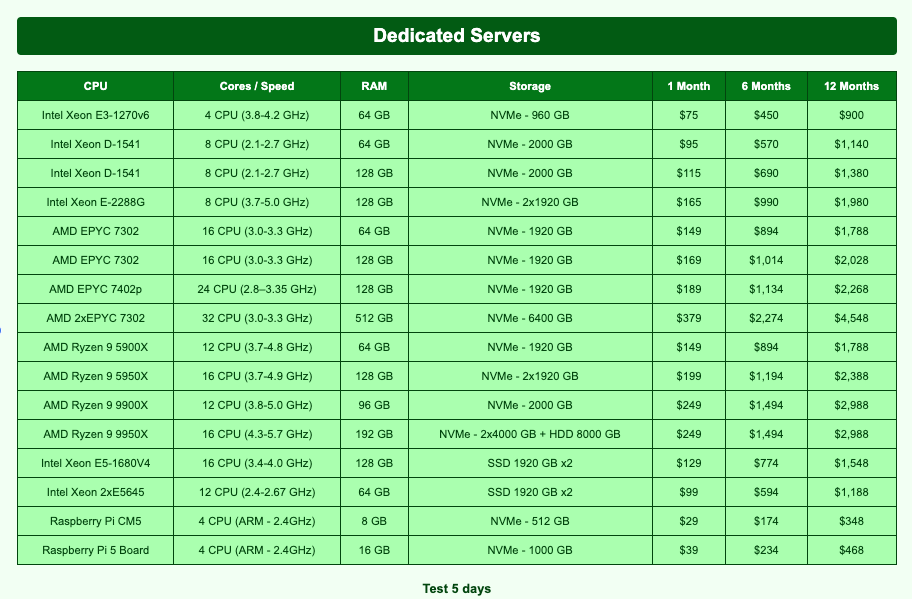The image size is (912, 599).
Task: Click the '$2,274' six-month price
Action: 766,318
